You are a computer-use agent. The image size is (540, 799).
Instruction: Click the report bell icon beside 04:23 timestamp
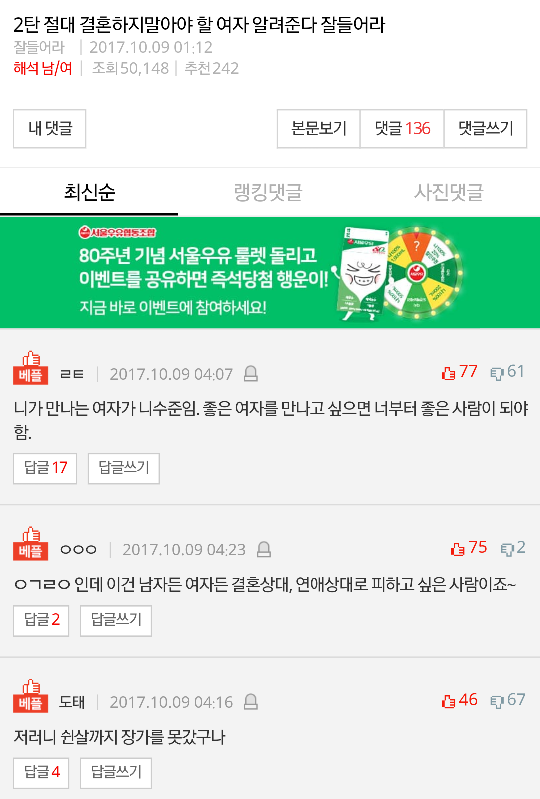click(x=263, y=549)
